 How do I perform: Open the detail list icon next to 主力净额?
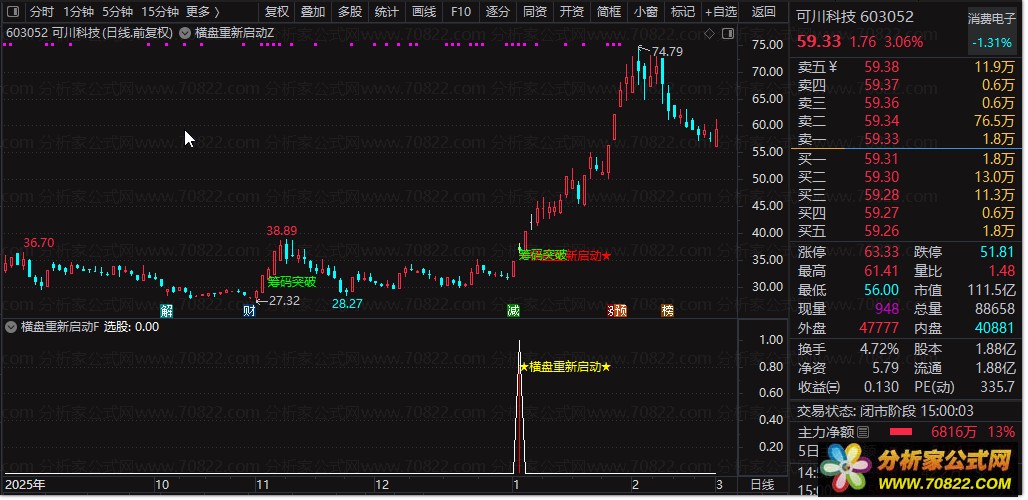[x=863, y=432]
